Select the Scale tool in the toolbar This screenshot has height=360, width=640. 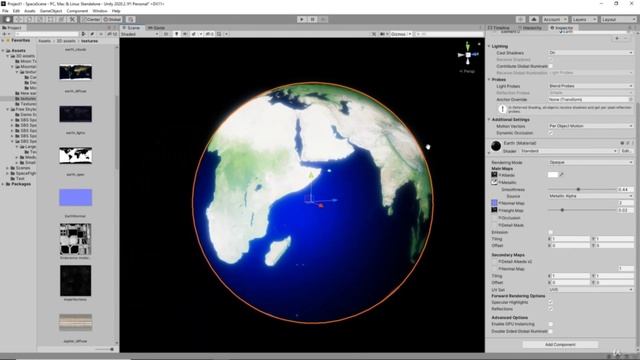pos(40,19)
